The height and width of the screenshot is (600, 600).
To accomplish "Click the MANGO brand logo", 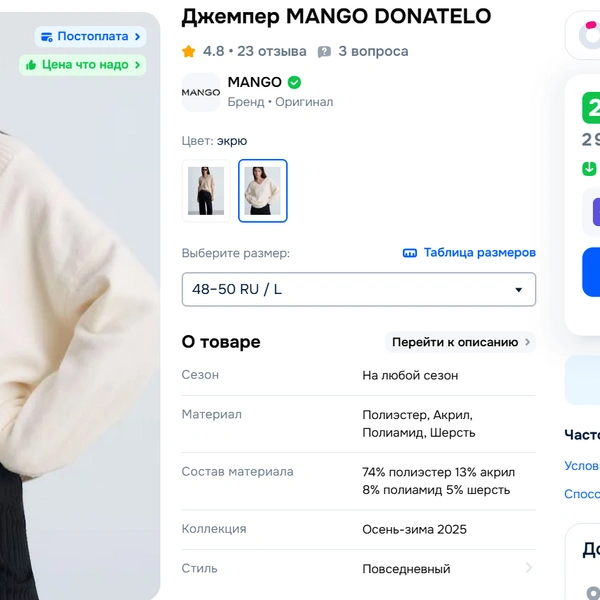I will (x=201, y=92).
